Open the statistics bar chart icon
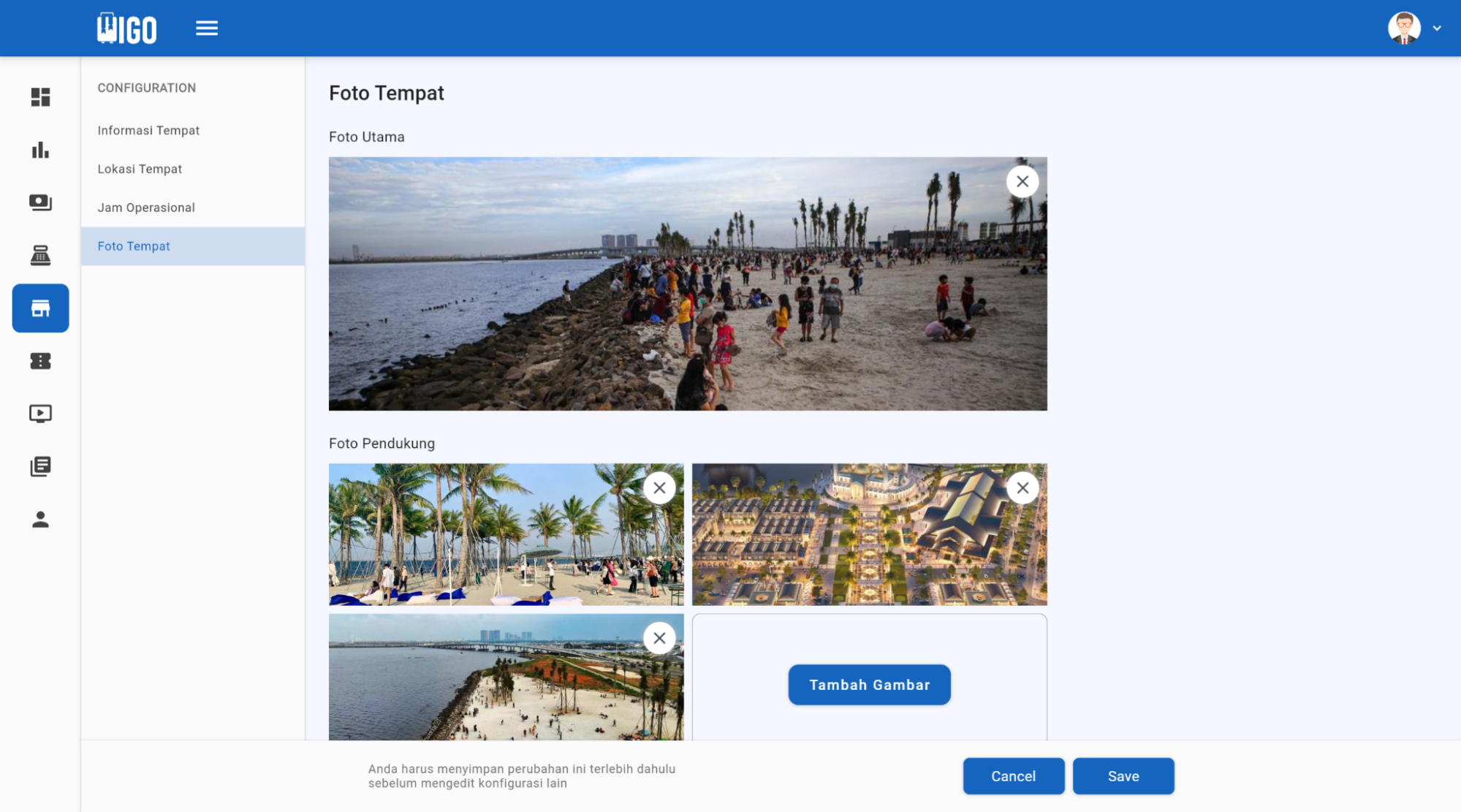 [x=40, y=150]
